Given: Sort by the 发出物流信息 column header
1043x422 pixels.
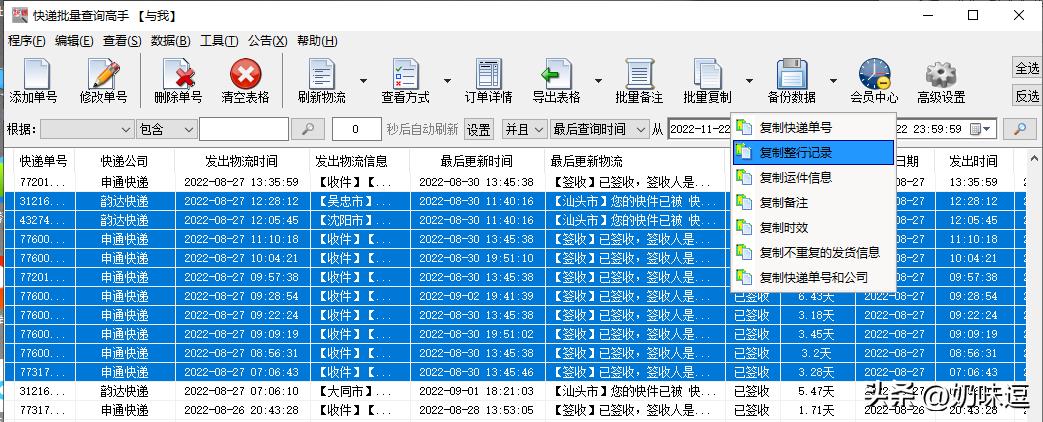Looking at the screenshot, I should pos(359,161).
